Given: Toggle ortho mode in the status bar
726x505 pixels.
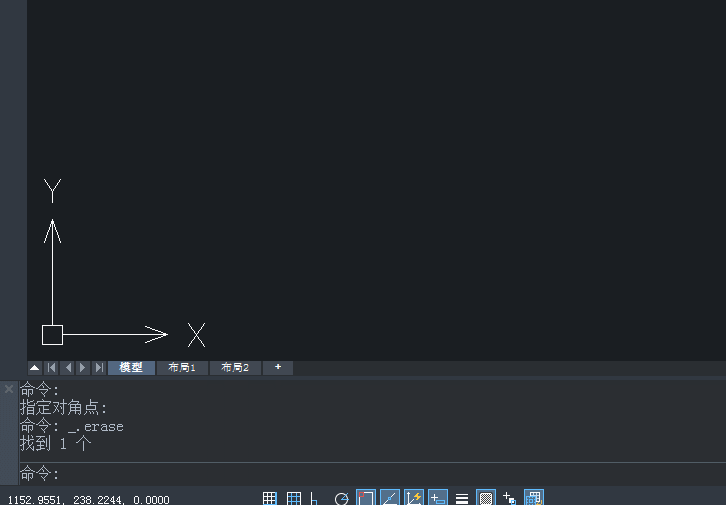Looking at the screenshot, I should (x=315, y=498).
